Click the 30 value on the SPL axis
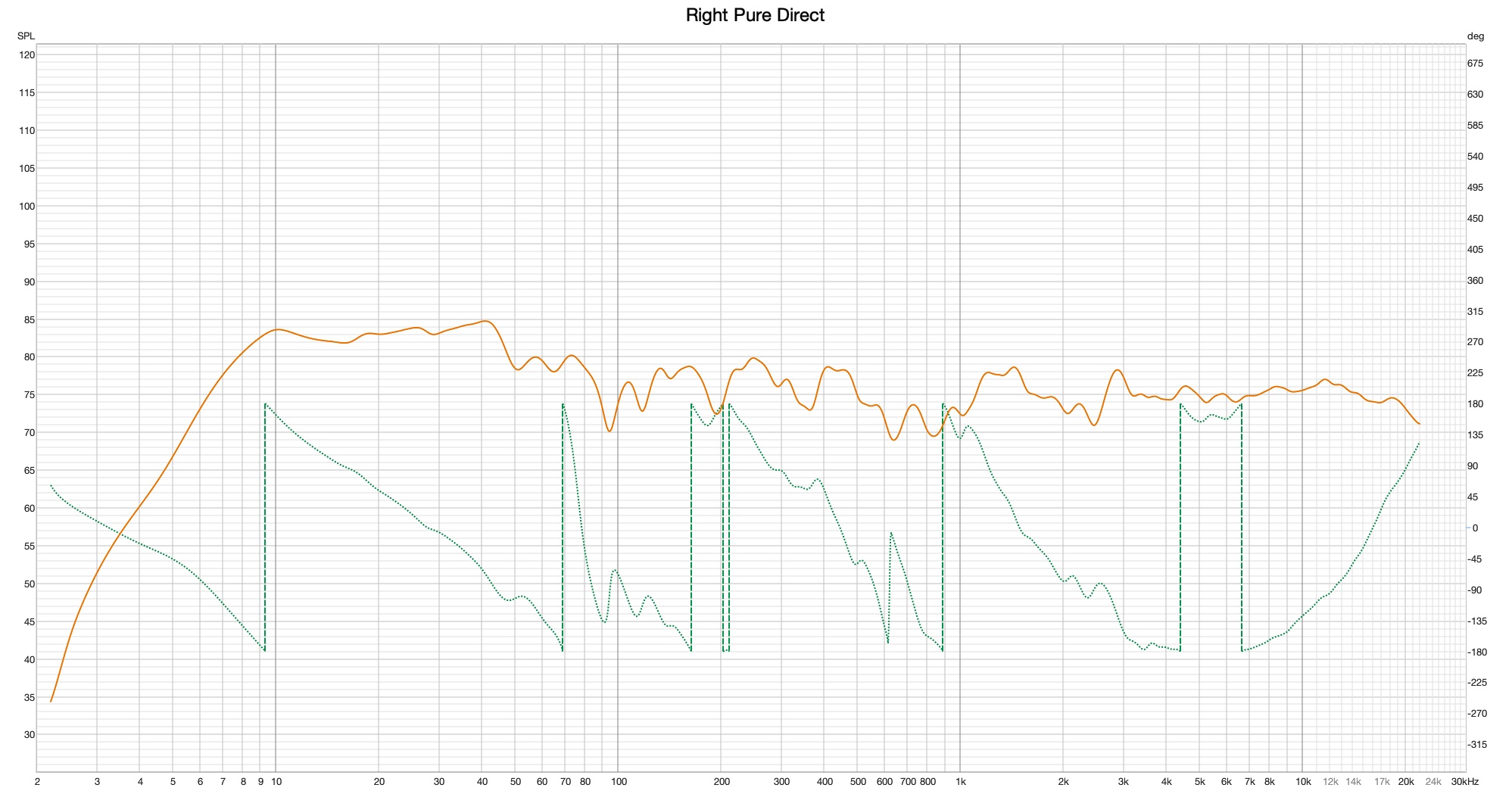 [29, 735]
